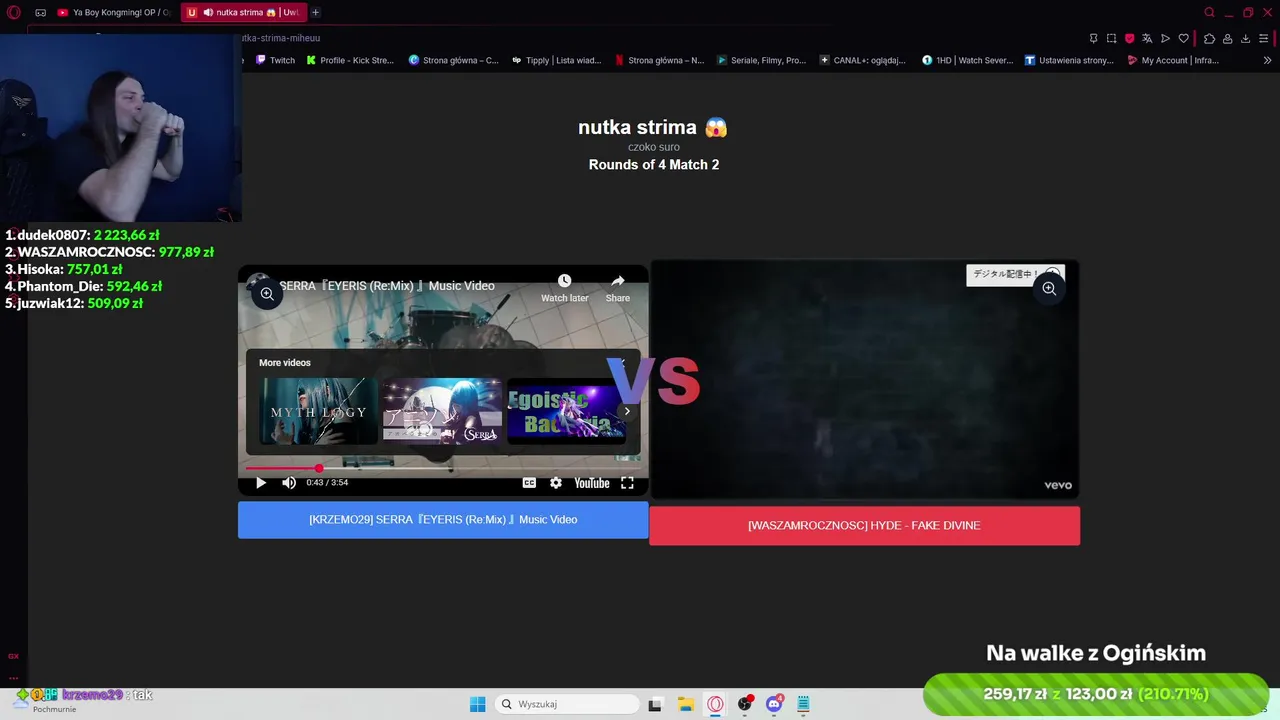Screen dimensions: 1280x720
Task: Open the Egoistic Bacteria suggested thumbnail
Action: [x=566, y=411]
